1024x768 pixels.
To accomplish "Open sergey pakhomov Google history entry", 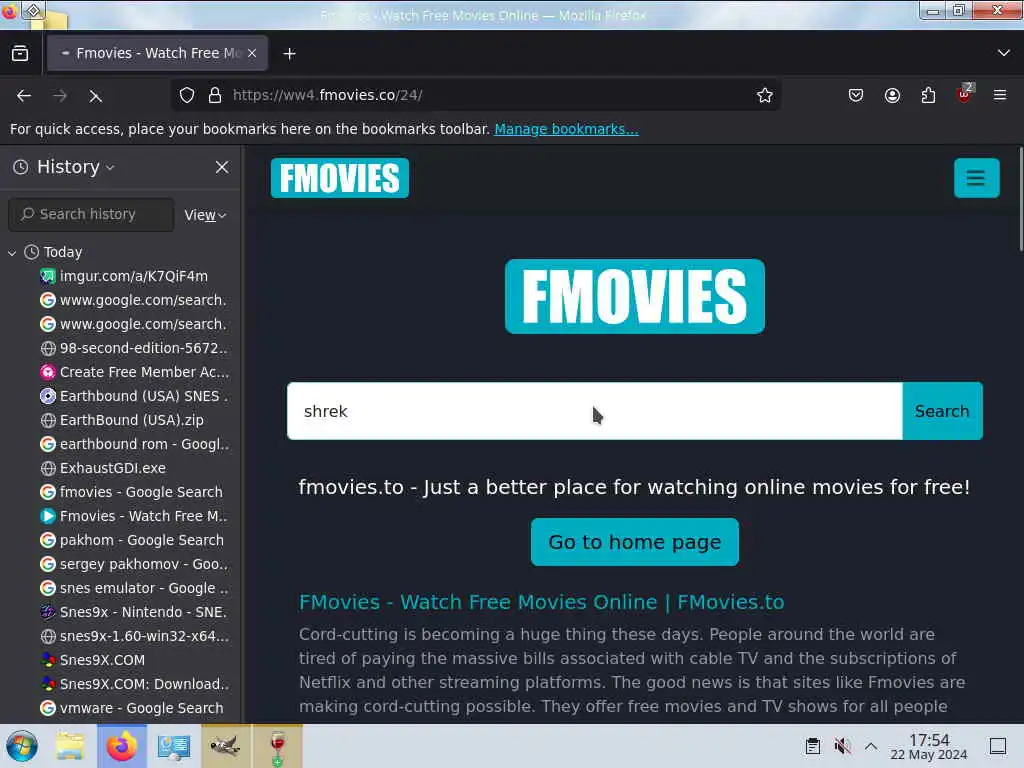I will pyautogui.click(x=133, y=564).
